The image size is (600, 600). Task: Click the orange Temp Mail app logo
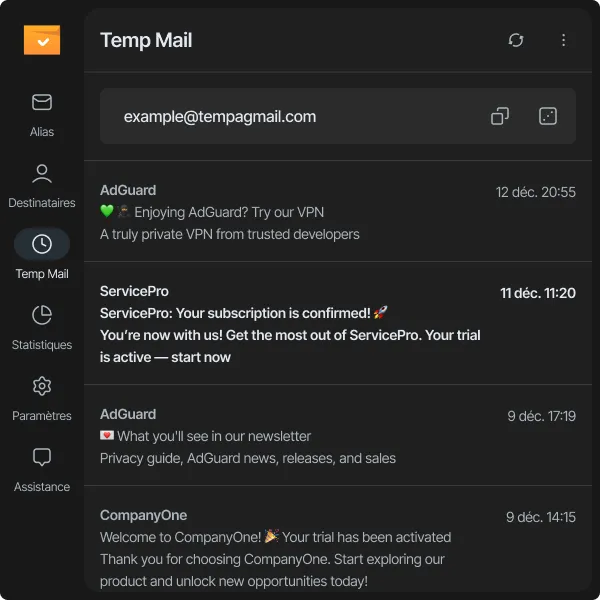click(x=42, y=40)
